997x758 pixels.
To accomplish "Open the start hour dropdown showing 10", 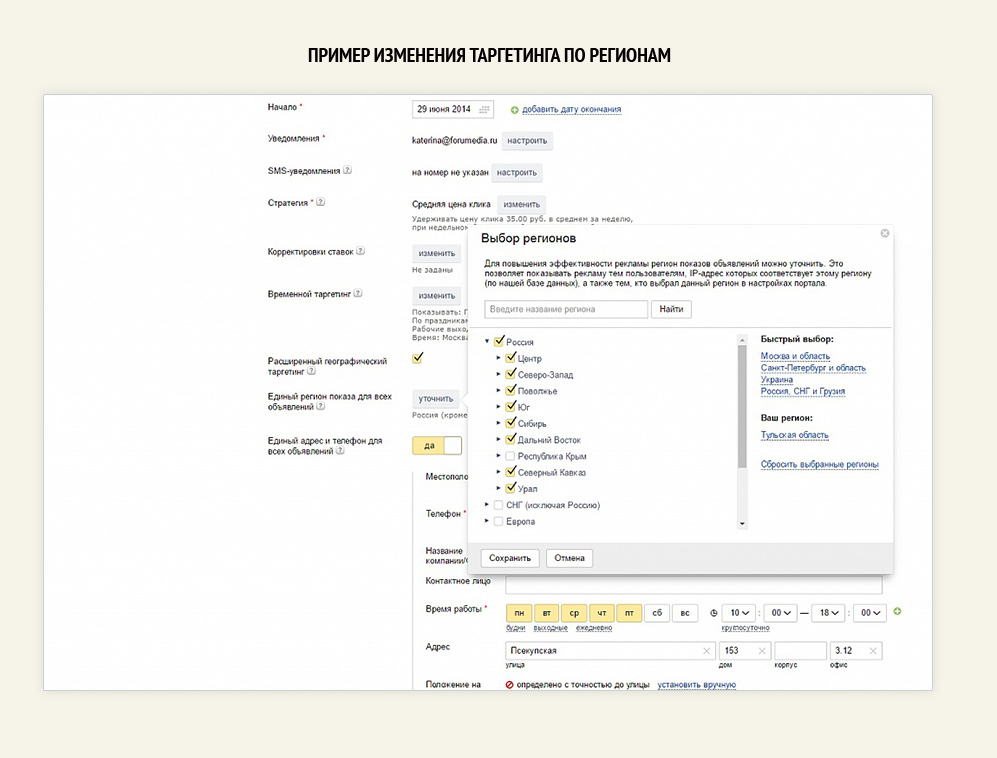I will click(739, 613).
